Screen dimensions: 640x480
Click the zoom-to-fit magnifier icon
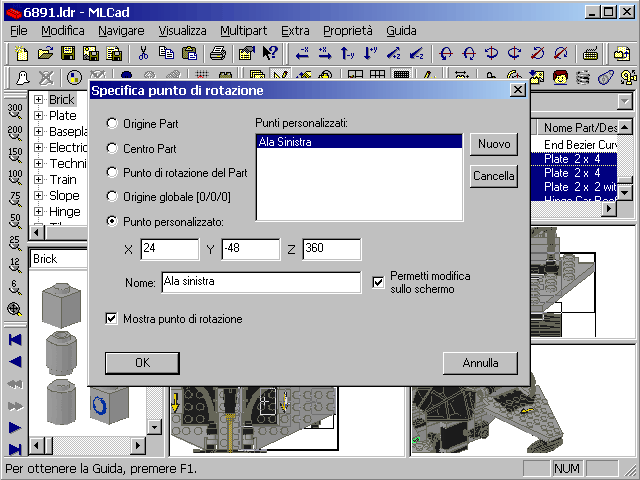click(x=15, y=309)
